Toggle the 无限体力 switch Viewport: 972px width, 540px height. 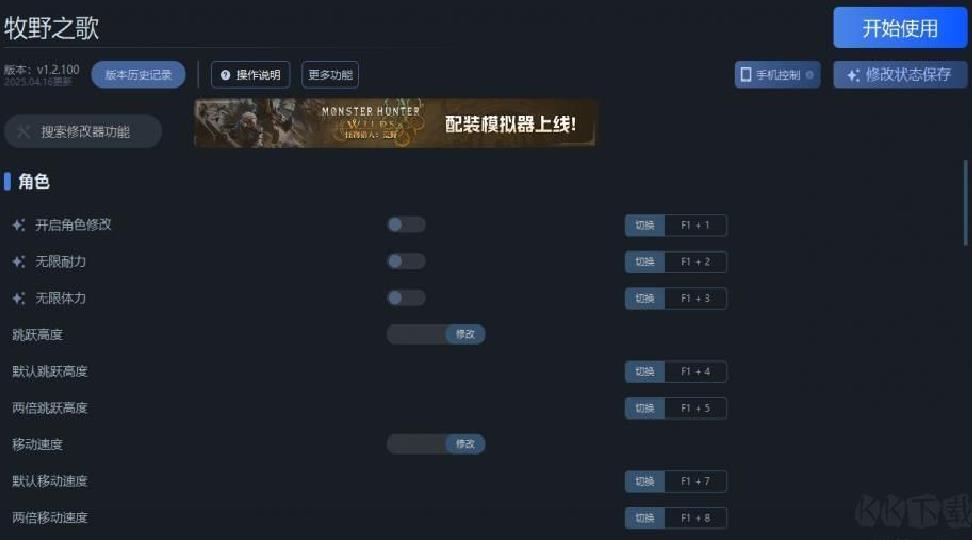406,298
